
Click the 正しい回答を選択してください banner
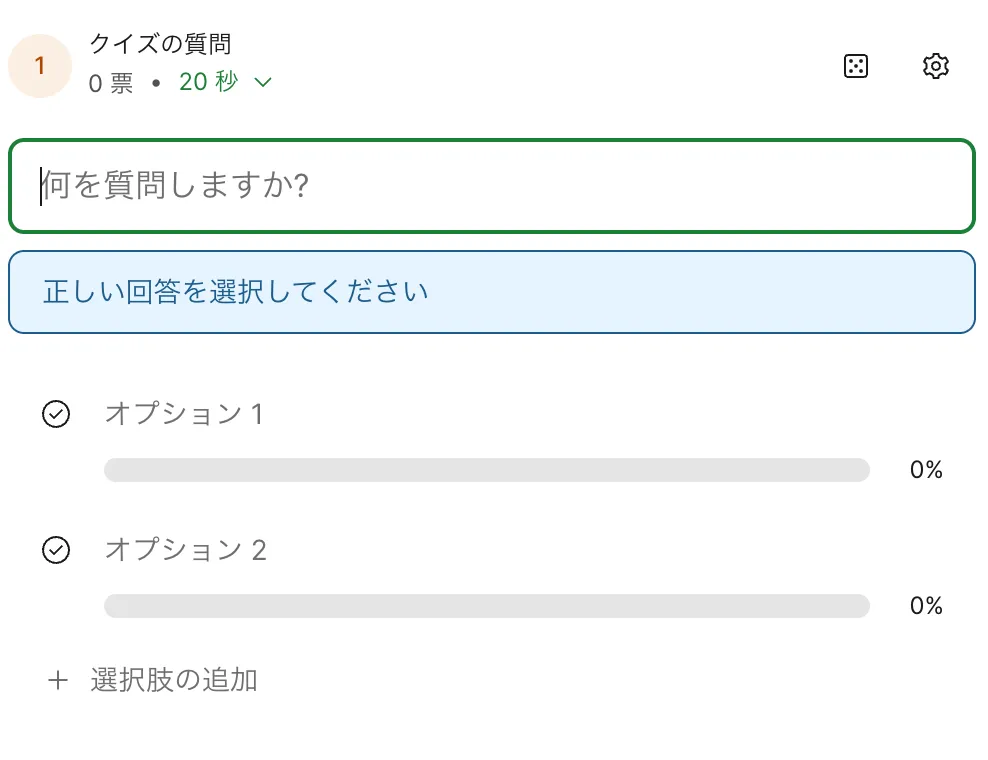[491, 292]
